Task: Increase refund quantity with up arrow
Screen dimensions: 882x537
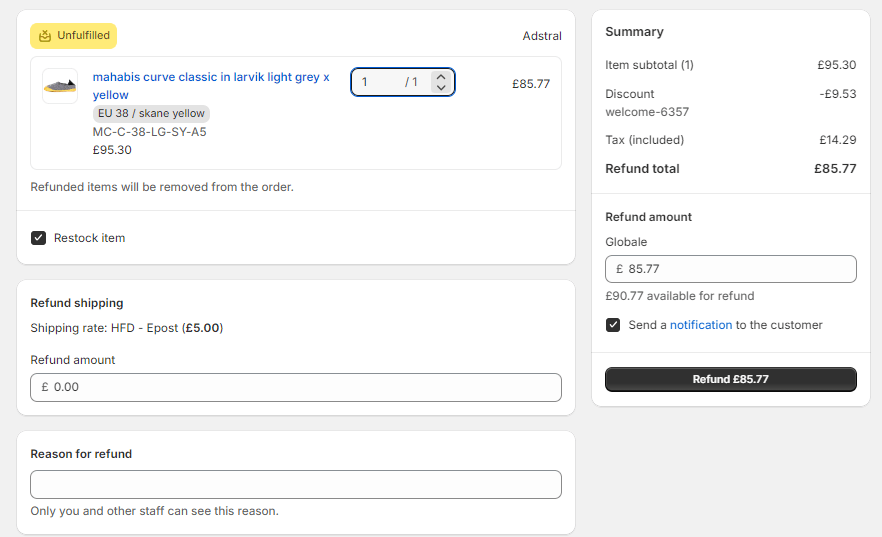Action: pos(442,77)
